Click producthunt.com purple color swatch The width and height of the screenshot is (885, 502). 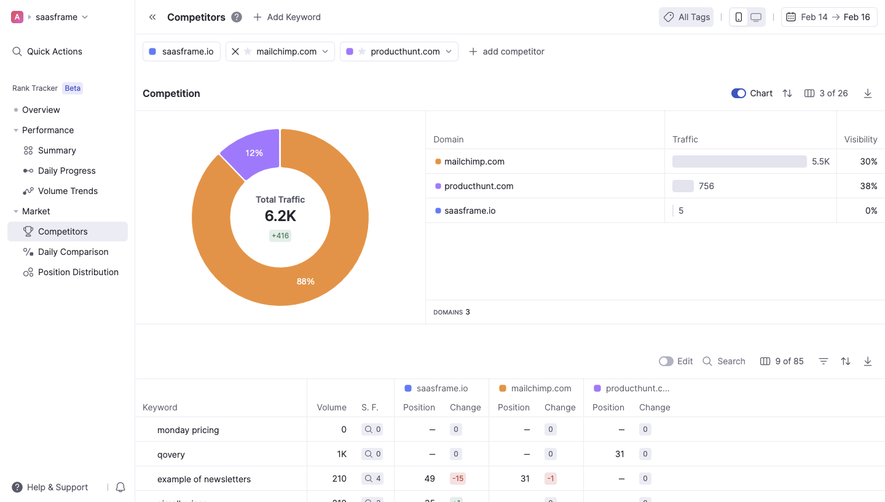[x=349, y=51]
